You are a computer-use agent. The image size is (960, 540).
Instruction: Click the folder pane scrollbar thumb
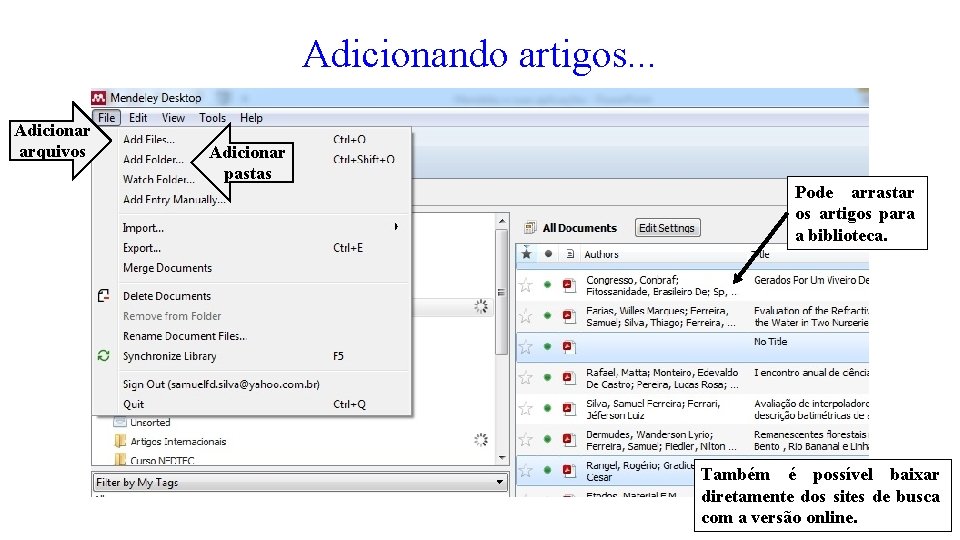coord(502,292)
